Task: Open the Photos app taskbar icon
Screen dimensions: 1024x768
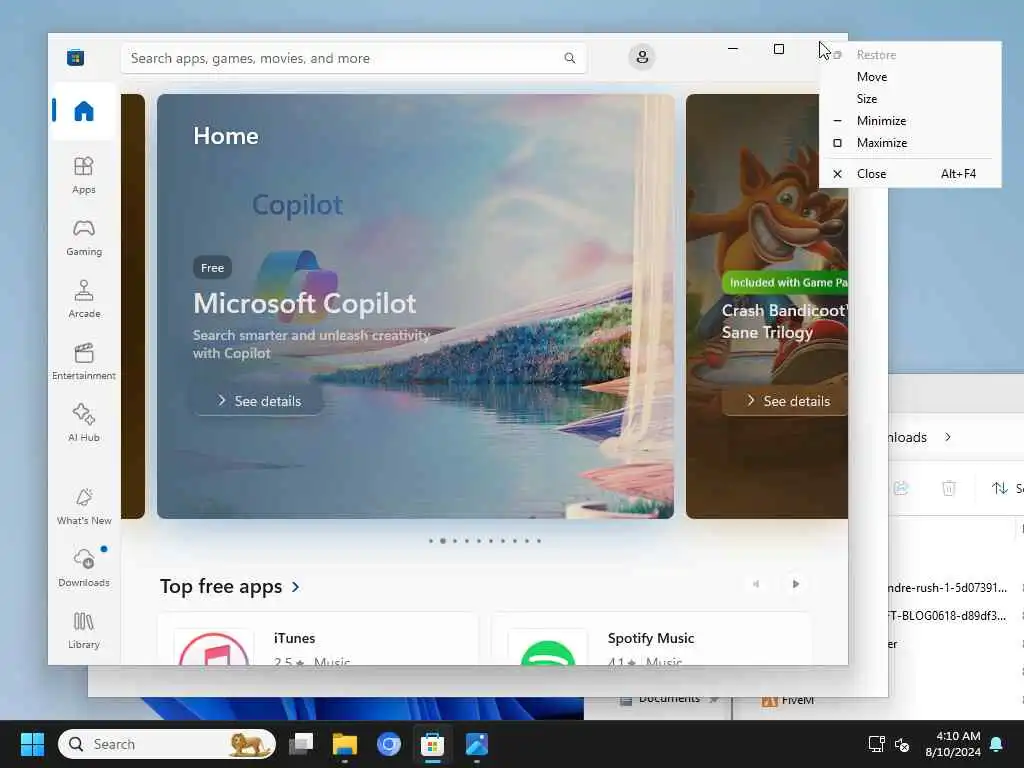Action: click(x=477, y=744)
